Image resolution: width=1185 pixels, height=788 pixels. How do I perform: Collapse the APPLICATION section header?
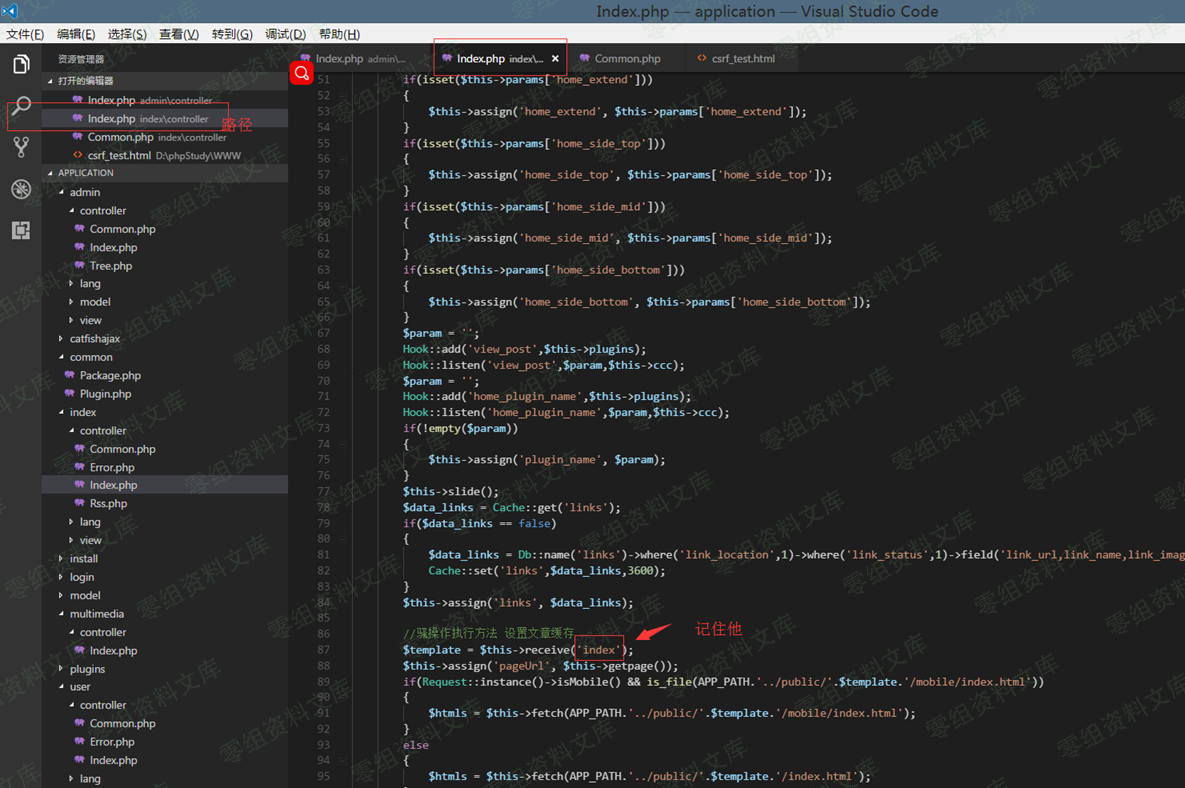(x=85, y=173)
